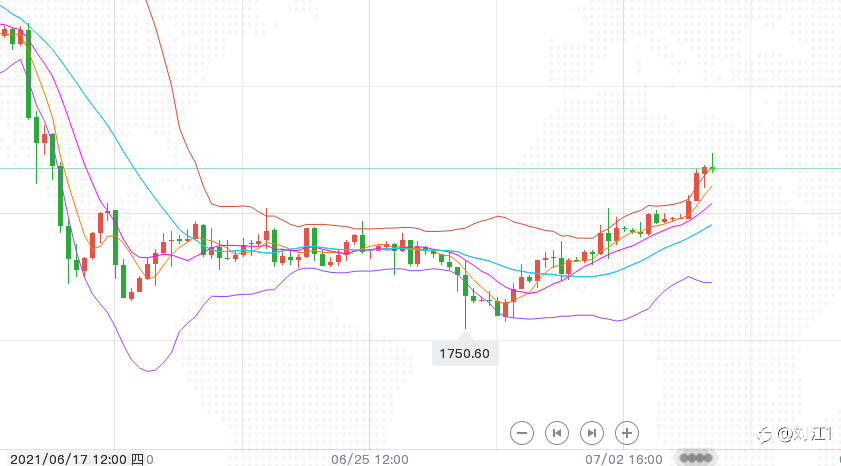Click the gray dotted pill on the time axis
The image size is (841, 466).
[x=696, y=458]
